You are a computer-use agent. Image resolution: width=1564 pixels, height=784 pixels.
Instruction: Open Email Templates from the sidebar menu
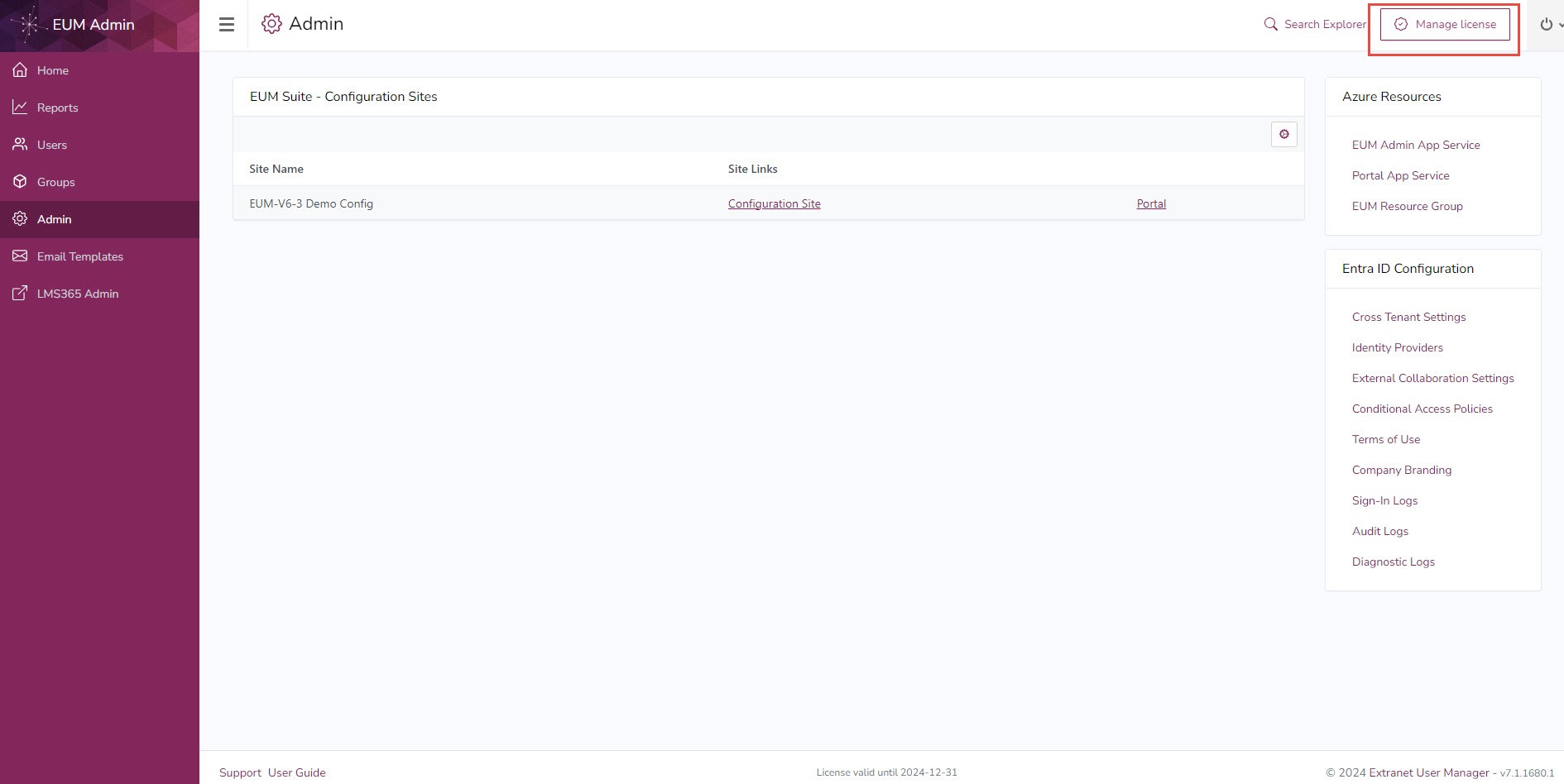(79, 256)
